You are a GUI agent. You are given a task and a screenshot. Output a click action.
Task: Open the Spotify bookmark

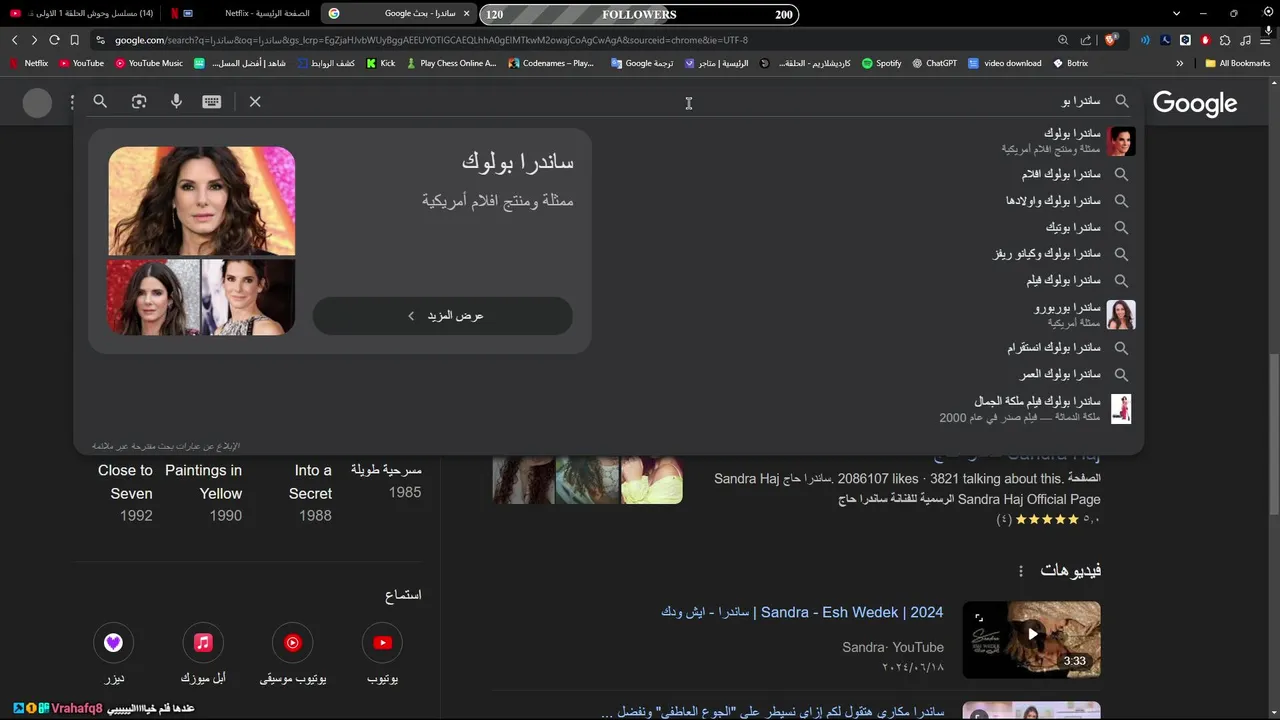(x=881, y=63)
